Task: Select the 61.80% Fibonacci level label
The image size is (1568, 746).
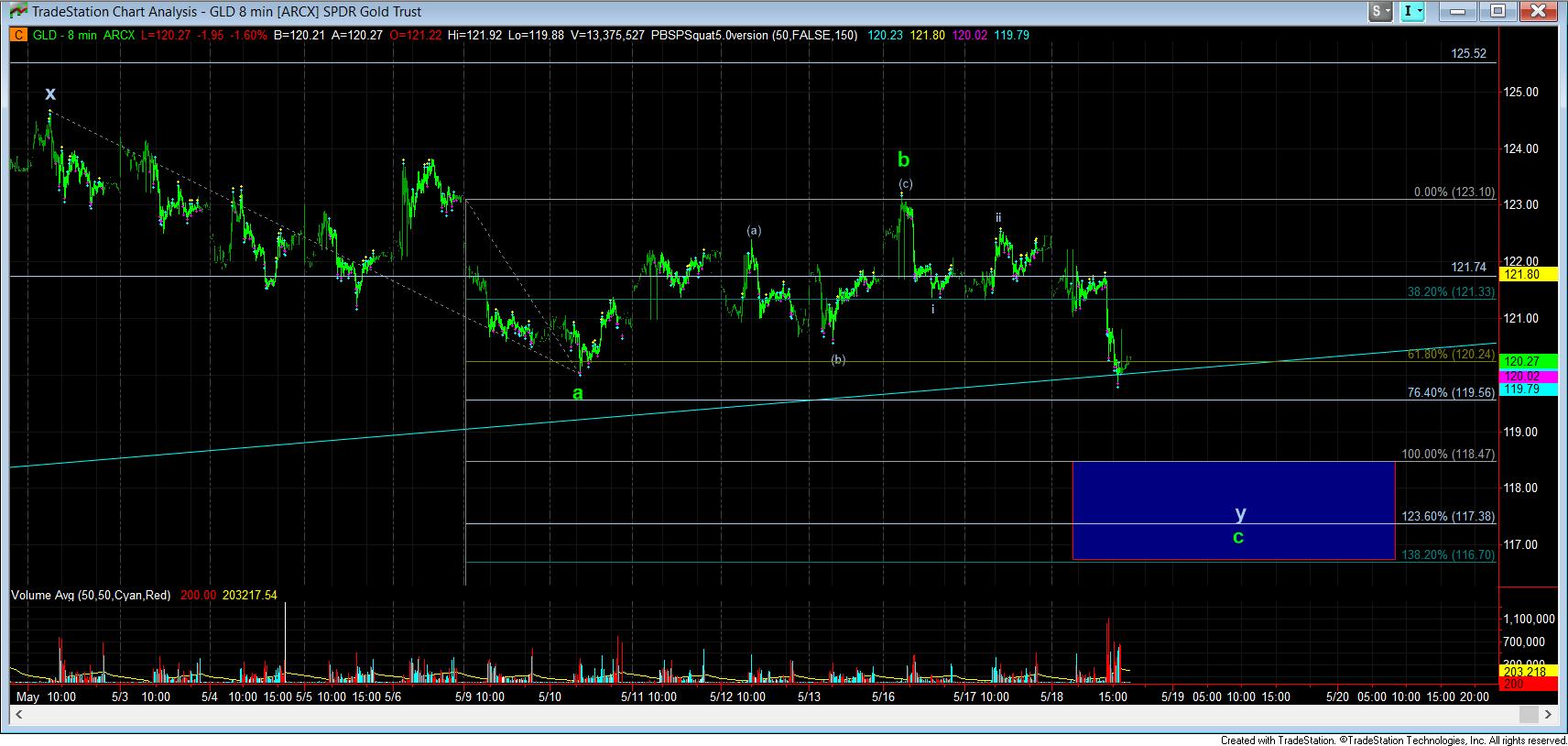Action: (1451, 354)
